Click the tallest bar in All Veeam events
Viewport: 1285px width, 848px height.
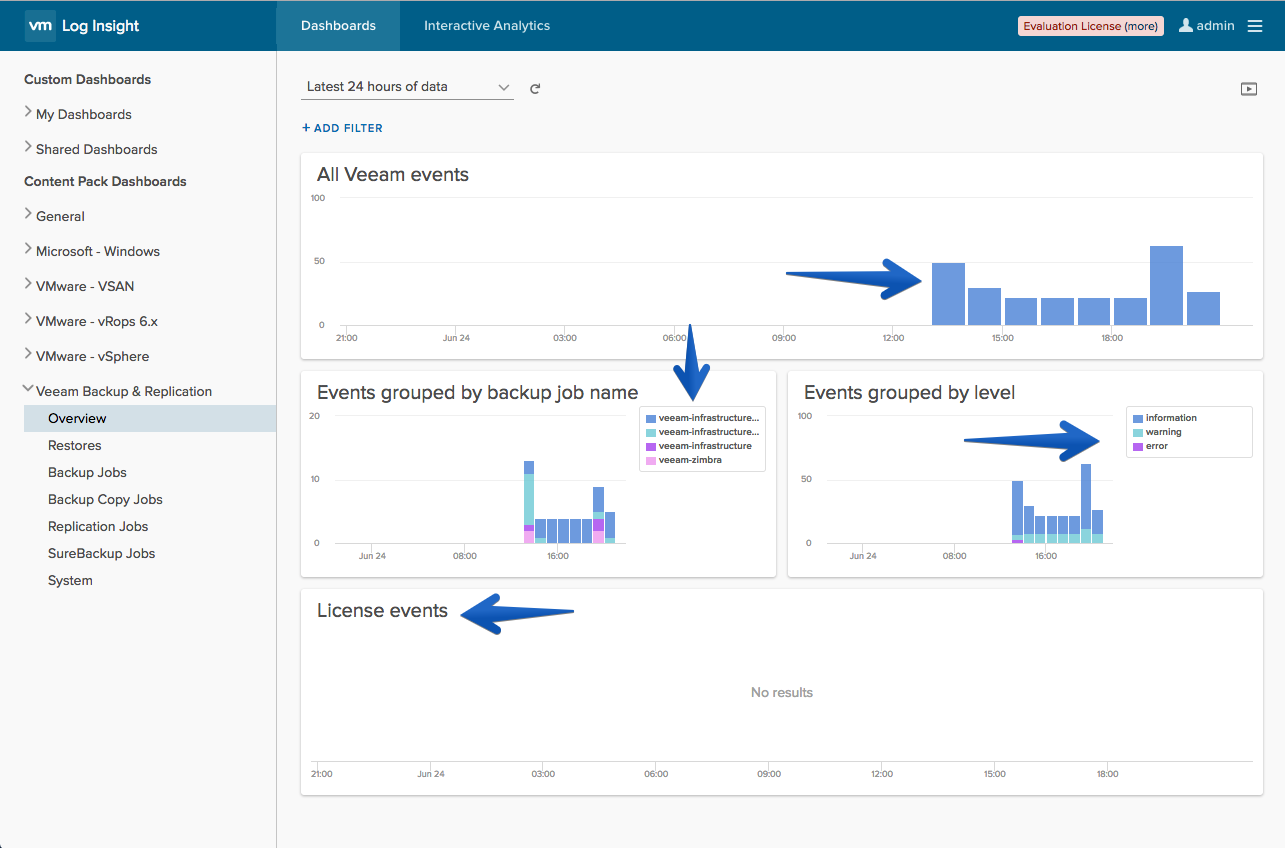(1166, 285)
